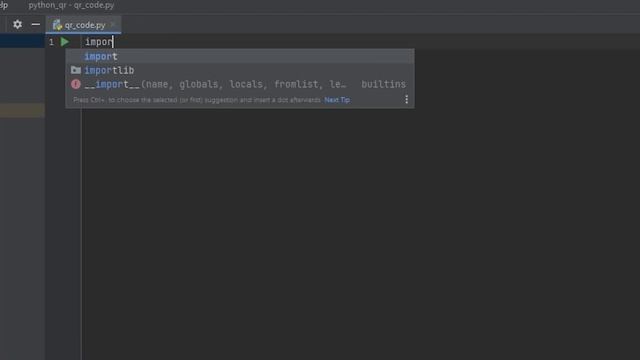Click the red icon beside __import__
Screen dimensions: 640x360
pos(76,84)
